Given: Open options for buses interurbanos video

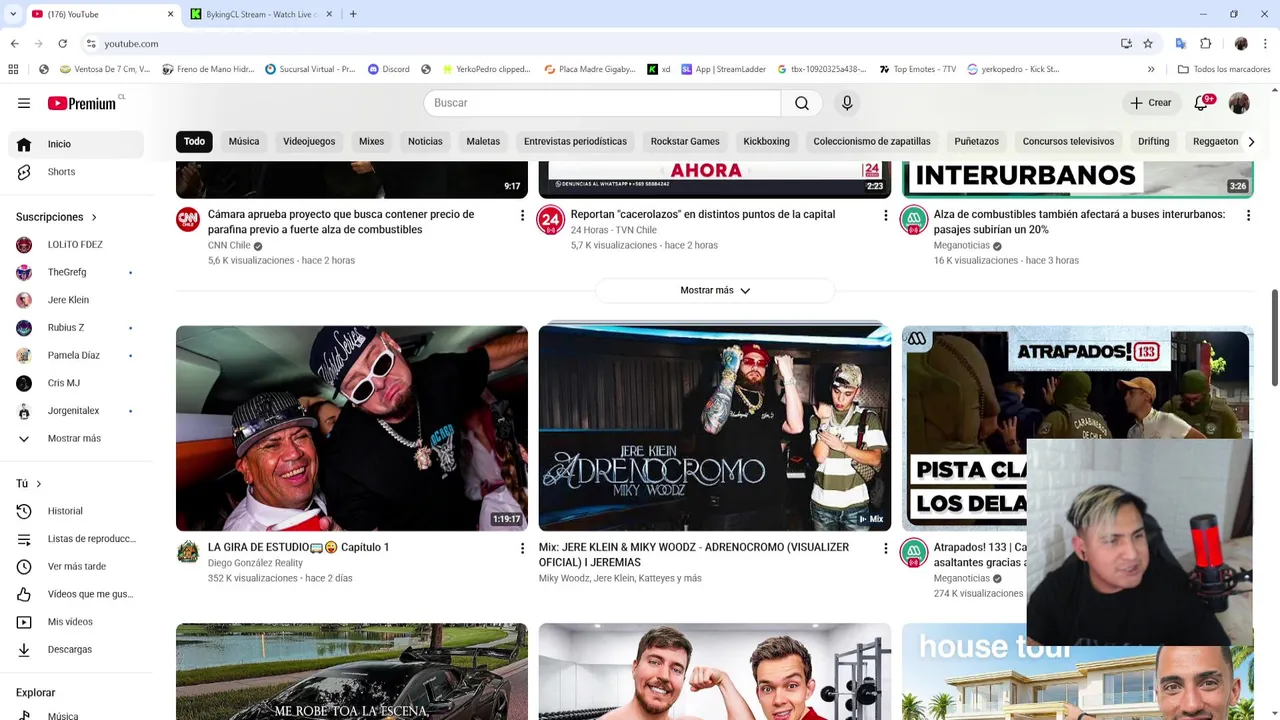Looking at the screenshot, I should click(1248, 215).
